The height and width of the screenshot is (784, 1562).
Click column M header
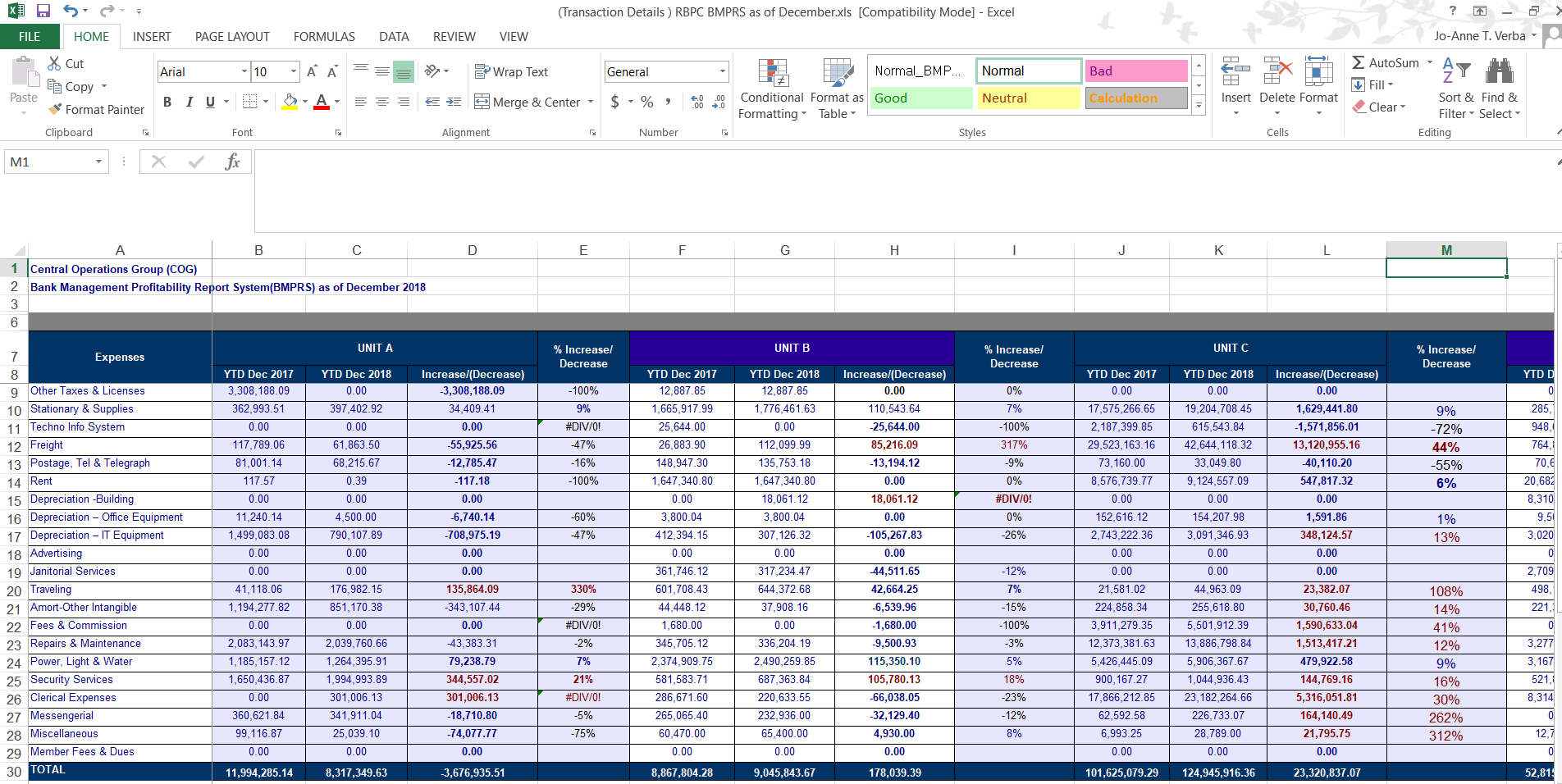[1446, 250]
